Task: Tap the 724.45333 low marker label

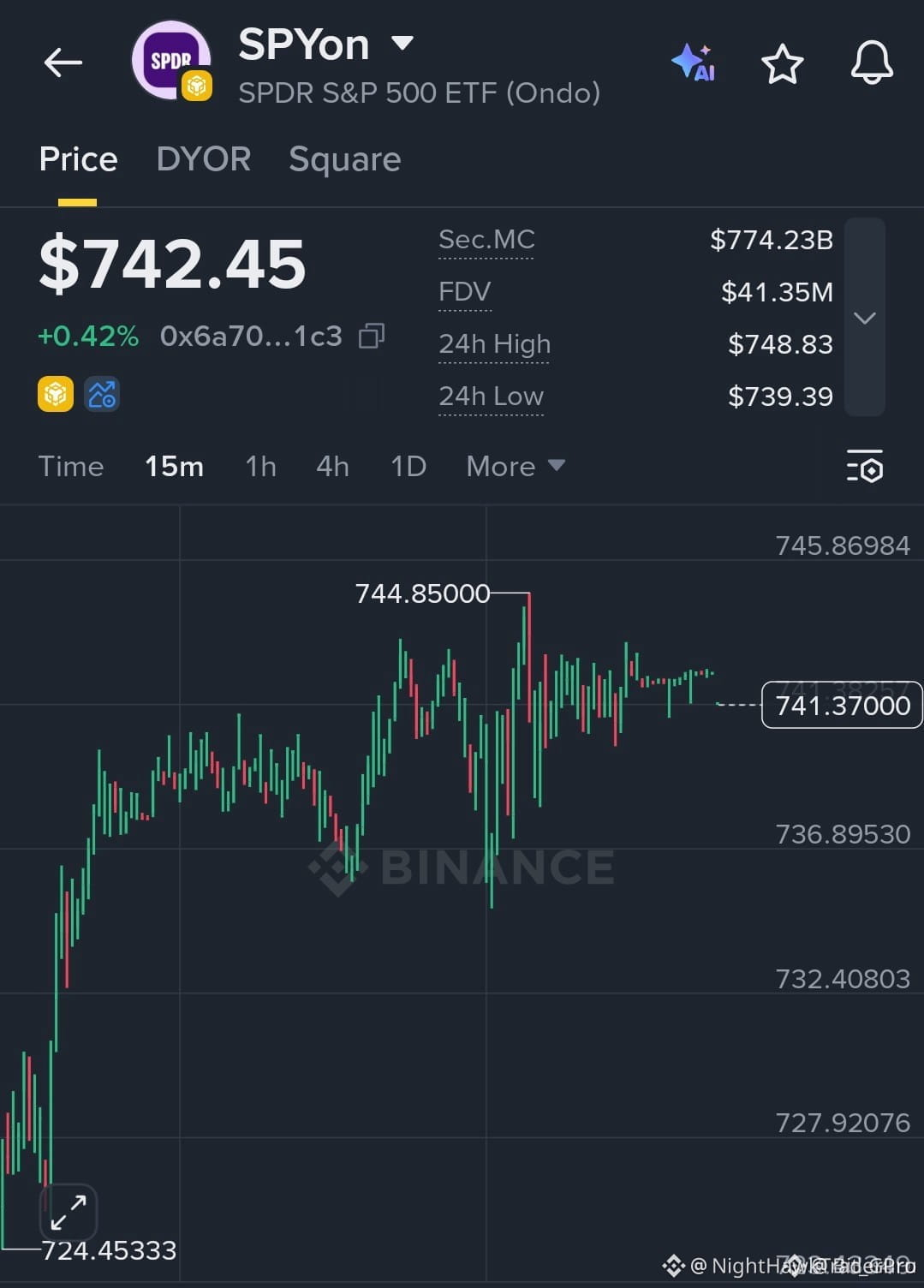Action: pyautogui.click(x=109, y=1250)
